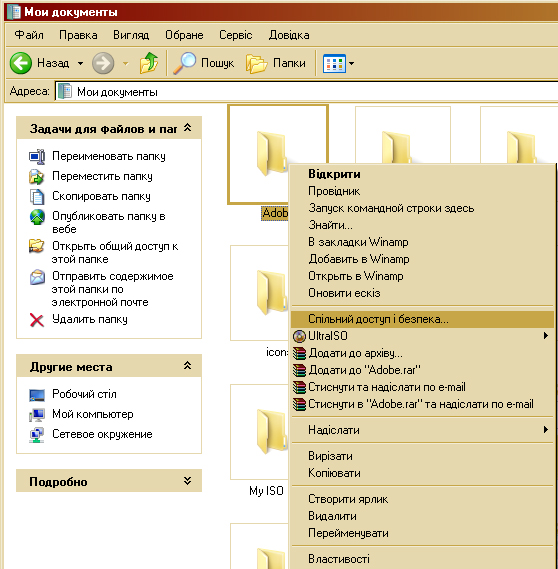The image size is (558, 569).
Task: Choose Видалити in the context menu
Action: click(x=423, y=516)
